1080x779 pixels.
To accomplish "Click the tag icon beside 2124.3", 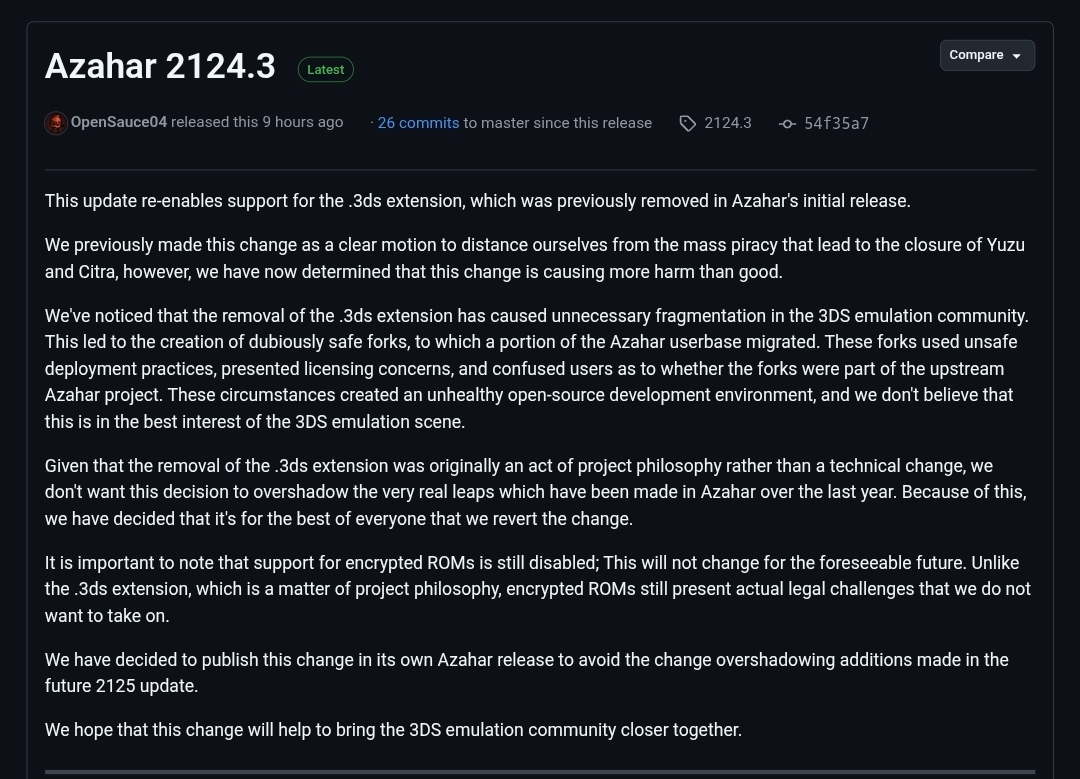I will pyautogui.click(x=687, y=123).
